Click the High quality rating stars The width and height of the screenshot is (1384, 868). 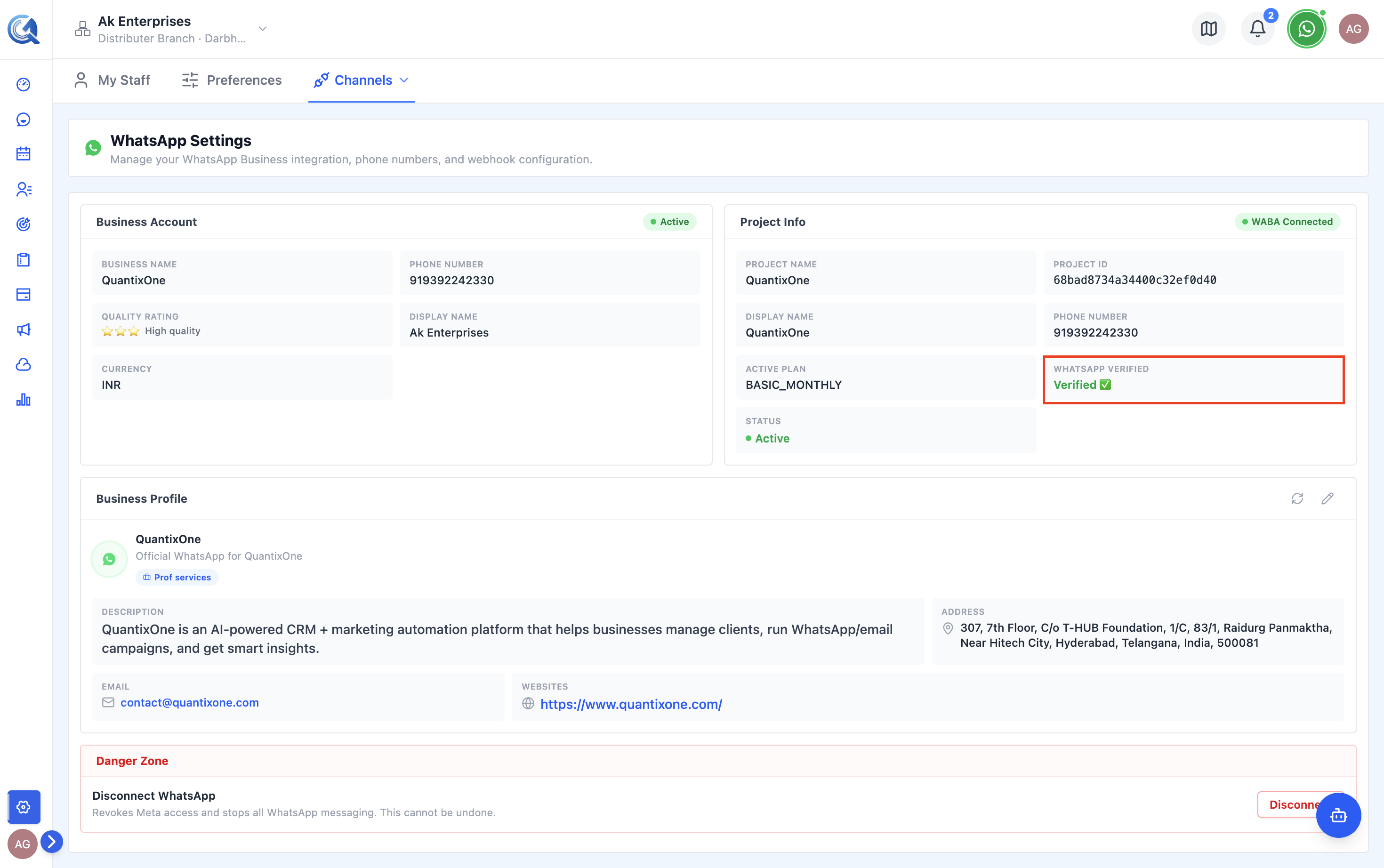tap(121, 331)
